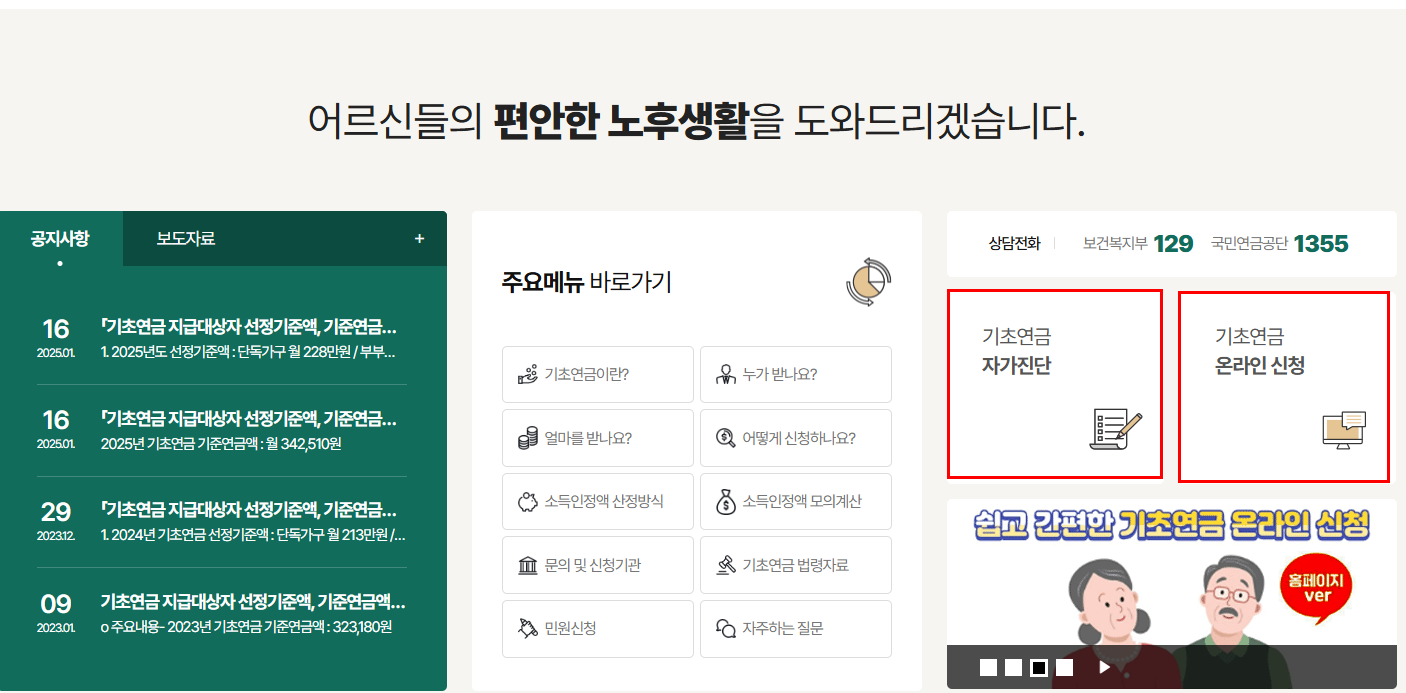Image resolution: width=1406 pixels, height=693 pixels.
Task: Select the bank-building icon for 문의 및 신청기관
Action: coord(527,565)
